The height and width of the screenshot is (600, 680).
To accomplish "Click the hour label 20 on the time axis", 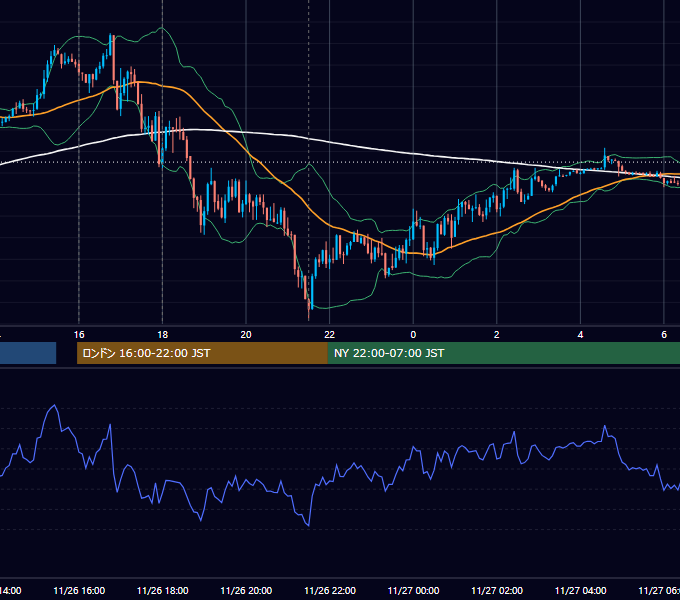I will coord(246,334).
